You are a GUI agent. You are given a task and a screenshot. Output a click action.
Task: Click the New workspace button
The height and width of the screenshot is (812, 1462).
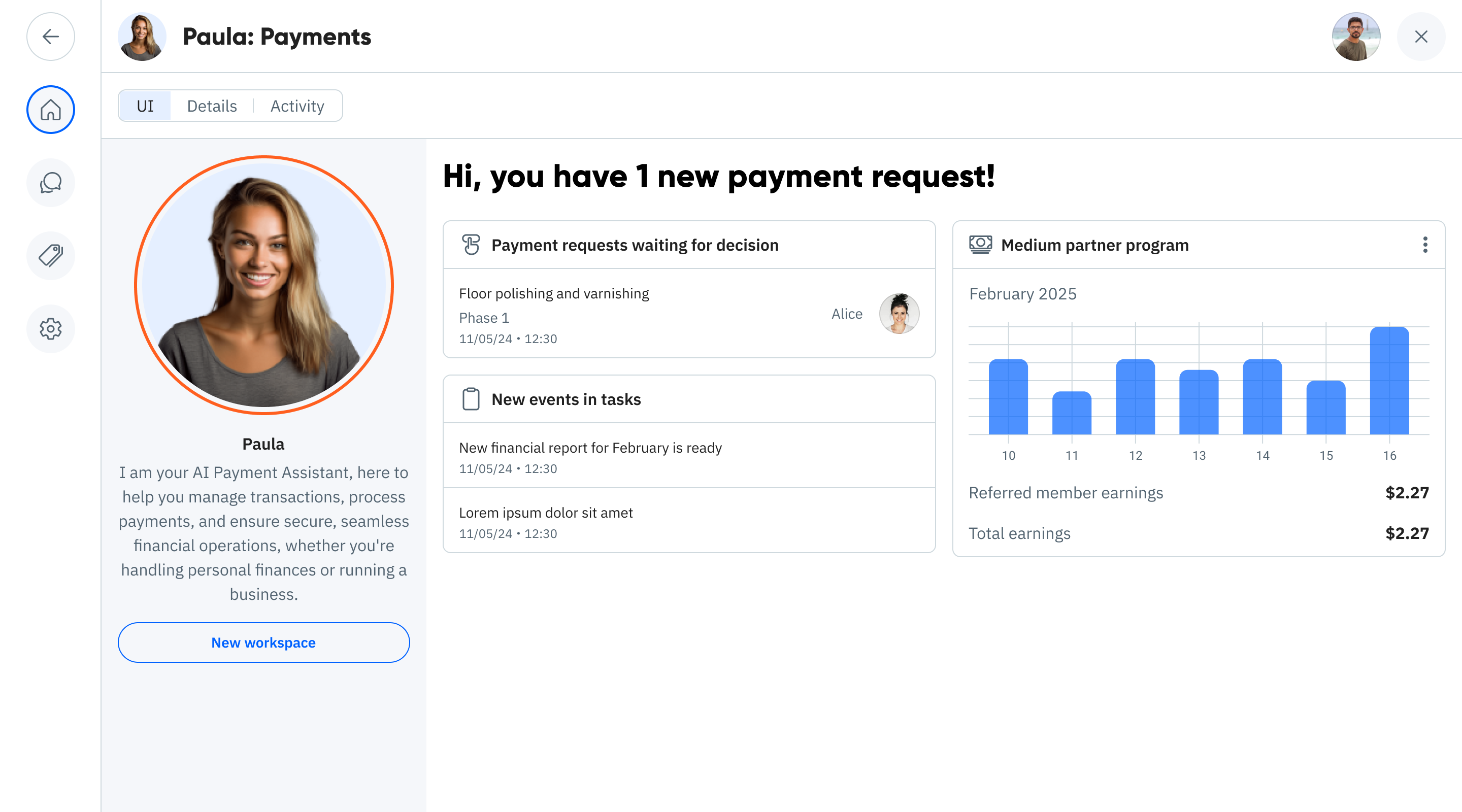pos(263,642)
